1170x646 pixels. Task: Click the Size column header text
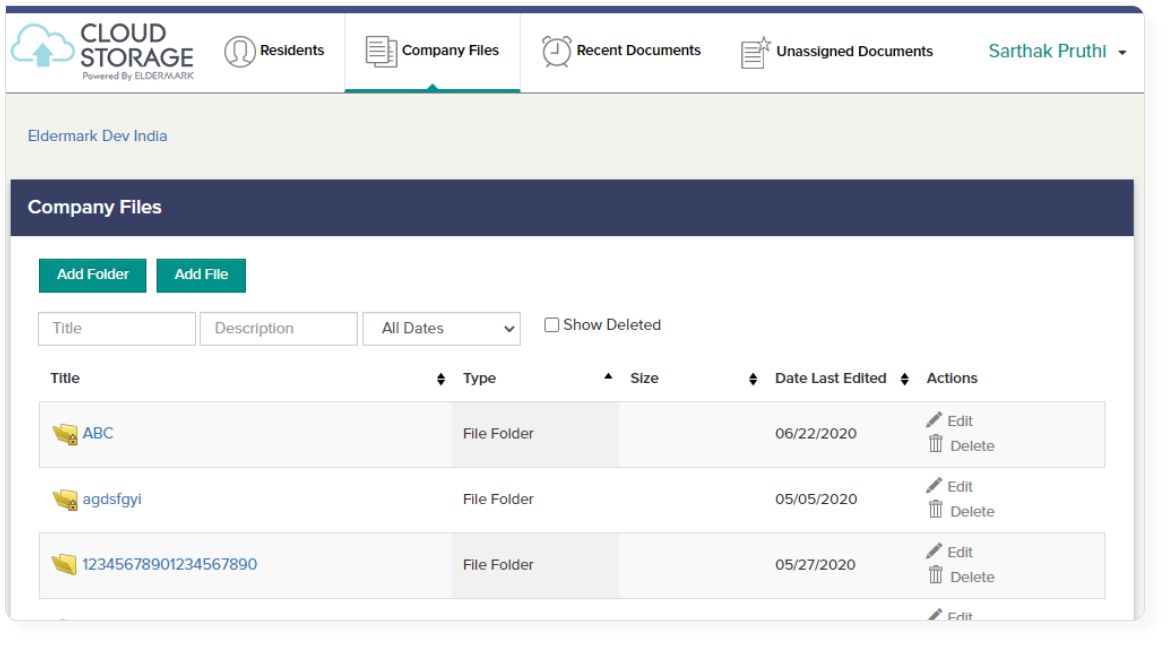[644, 378]
